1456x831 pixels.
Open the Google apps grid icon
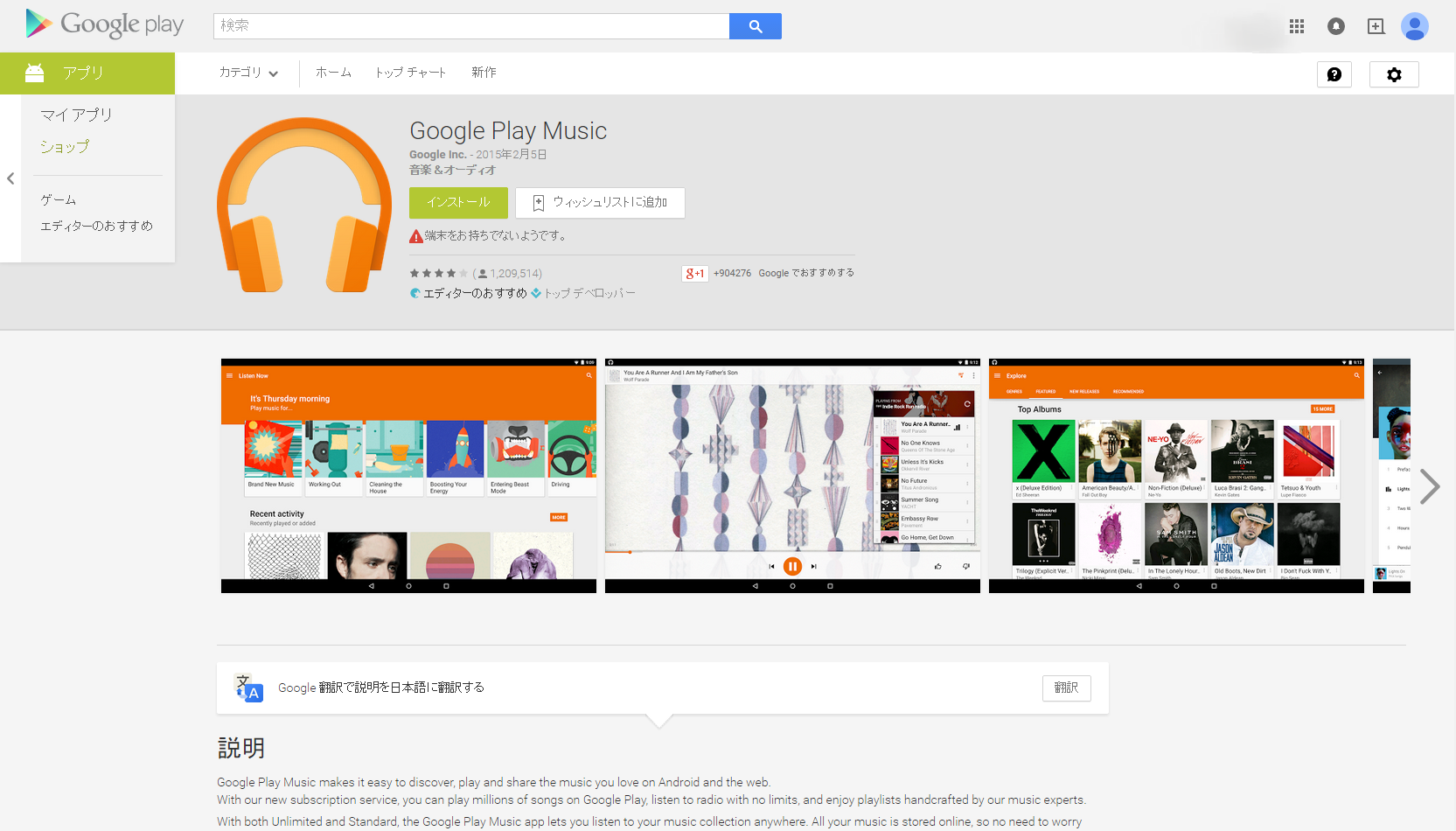pyautogui.click(x=1297, y=26)
